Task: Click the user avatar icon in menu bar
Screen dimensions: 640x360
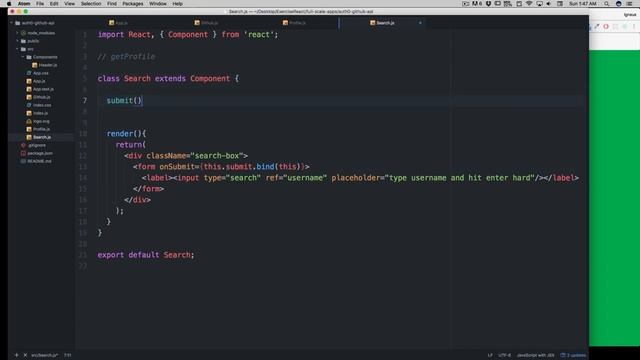Action: [619, 4]
